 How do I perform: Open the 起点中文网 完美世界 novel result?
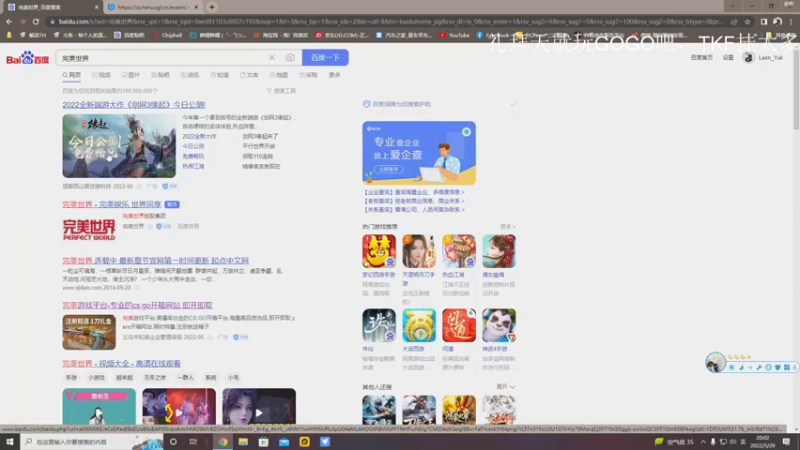[156, 261]
